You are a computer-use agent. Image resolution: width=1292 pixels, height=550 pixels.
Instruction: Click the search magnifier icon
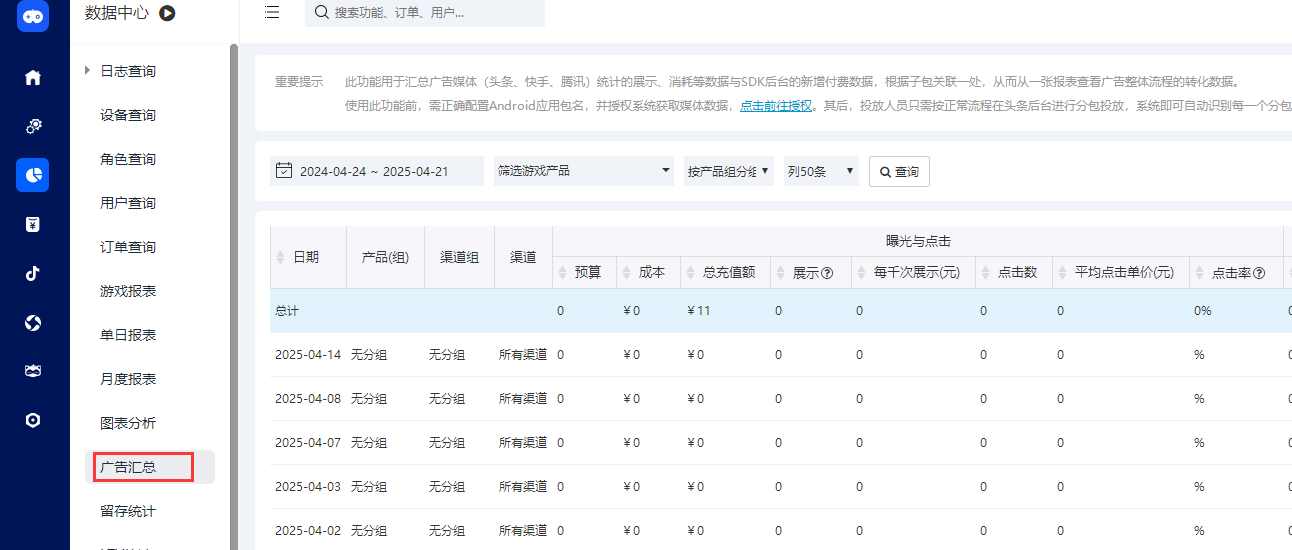tap(322, 13)
